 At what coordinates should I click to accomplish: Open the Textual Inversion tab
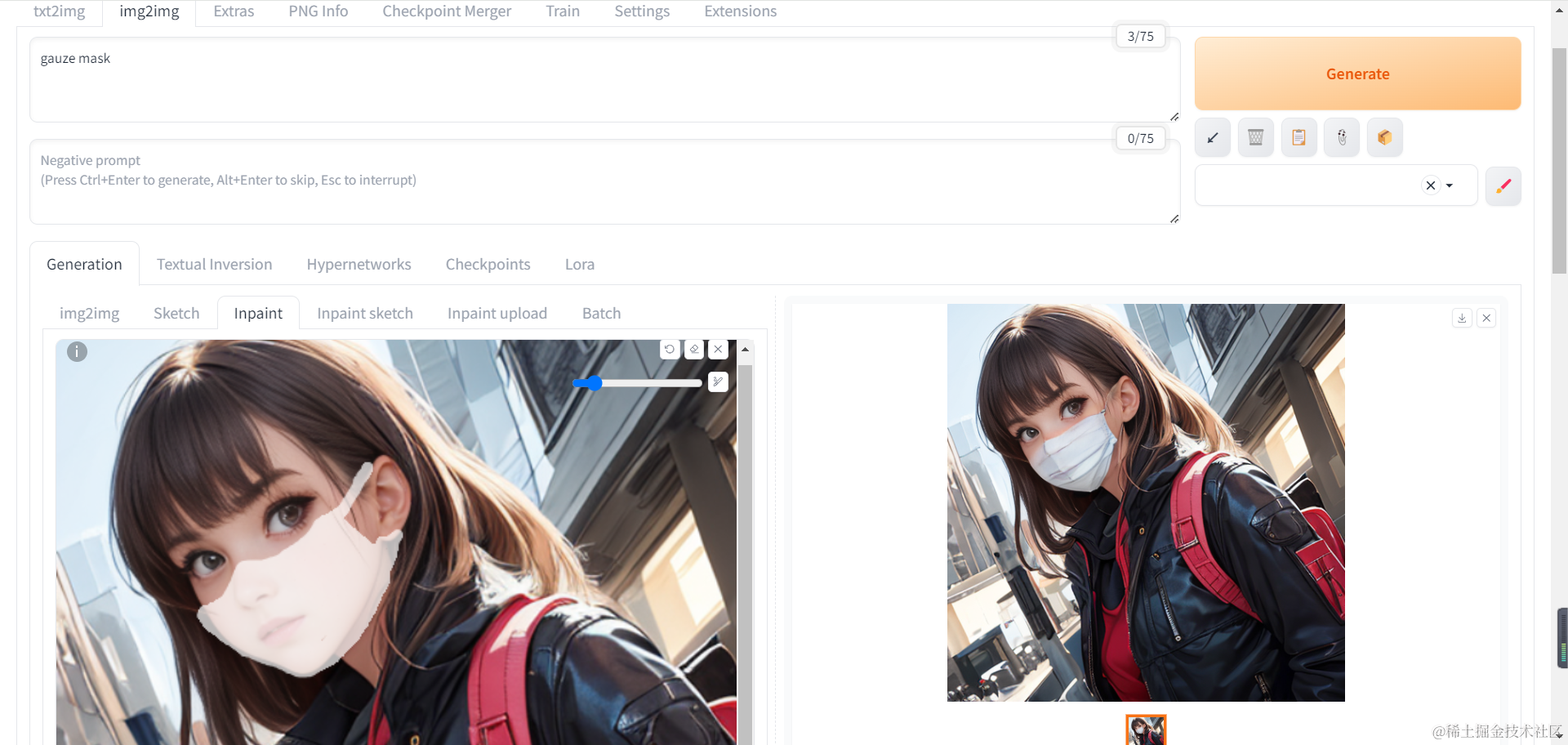pyautogui.click(x=215, y=264)
